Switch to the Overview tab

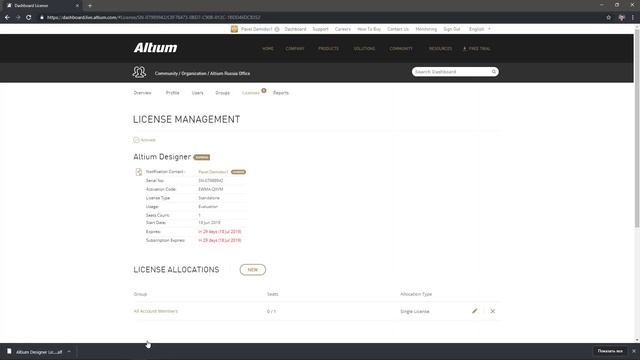click(142, 93)
